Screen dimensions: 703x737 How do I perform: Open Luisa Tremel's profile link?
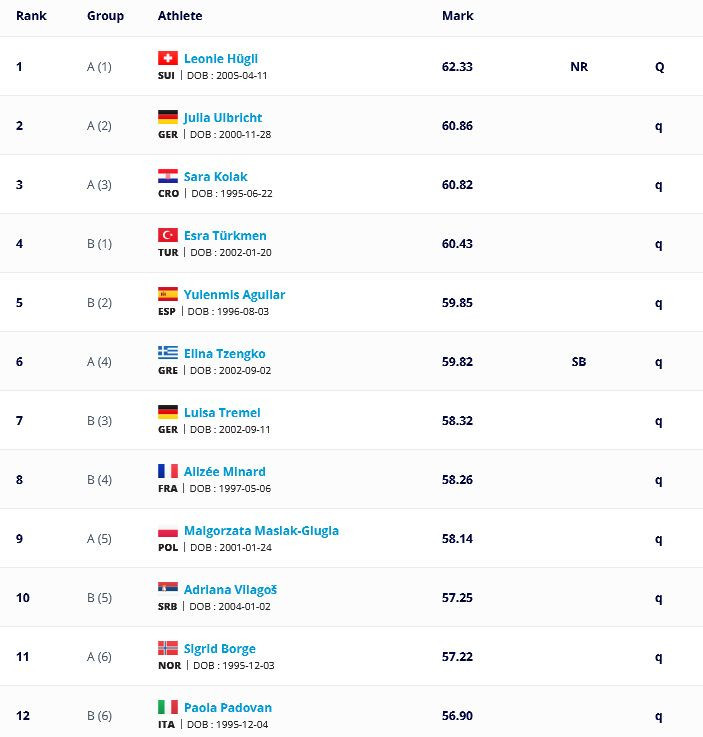[x=222, y=413]
